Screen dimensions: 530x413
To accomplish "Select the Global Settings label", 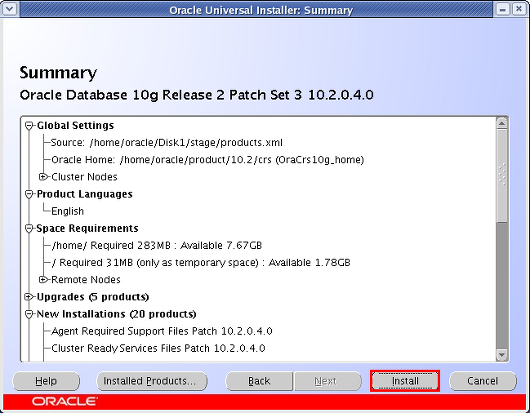I will 75,126.
